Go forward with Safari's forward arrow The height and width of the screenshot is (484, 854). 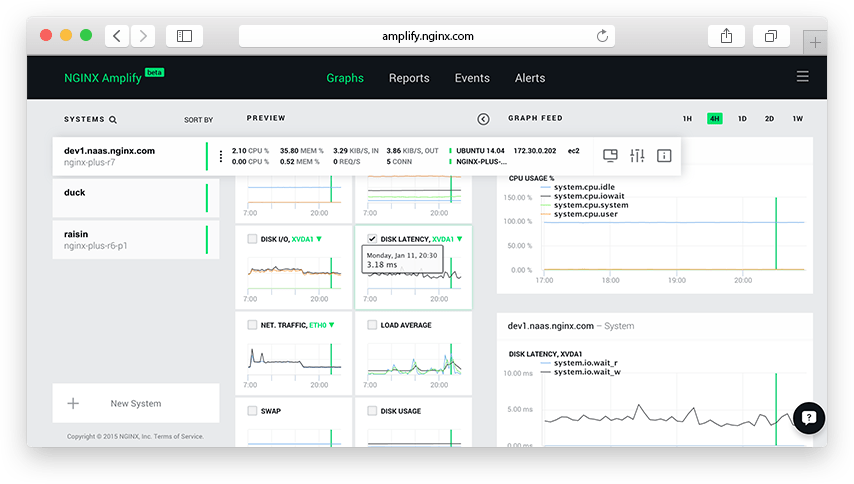(x=143, y=36)
